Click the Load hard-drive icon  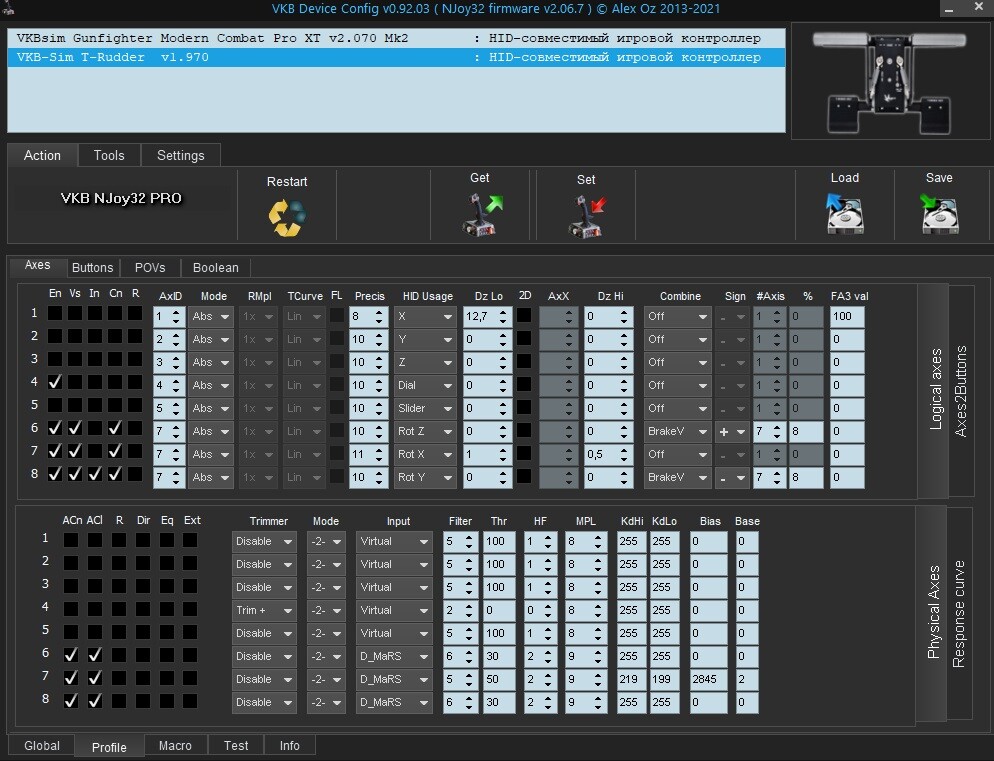click(x=844, y=214)
